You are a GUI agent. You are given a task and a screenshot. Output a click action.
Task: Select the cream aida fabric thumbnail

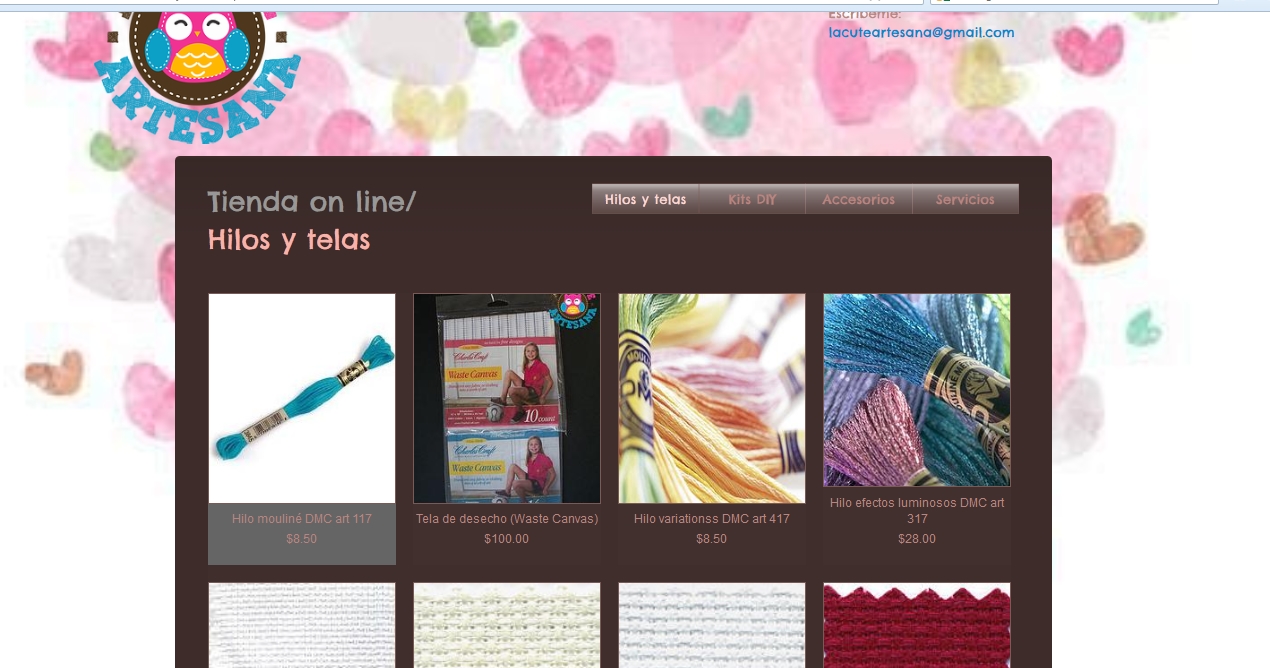click(507, 625)
